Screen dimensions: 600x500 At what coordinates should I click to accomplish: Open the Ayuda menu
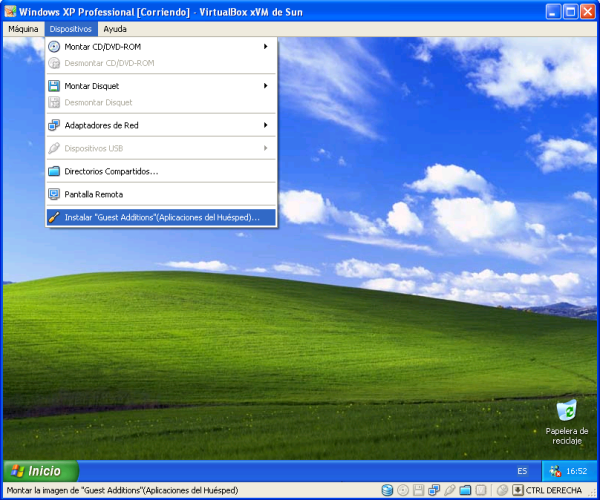[115, 29]
